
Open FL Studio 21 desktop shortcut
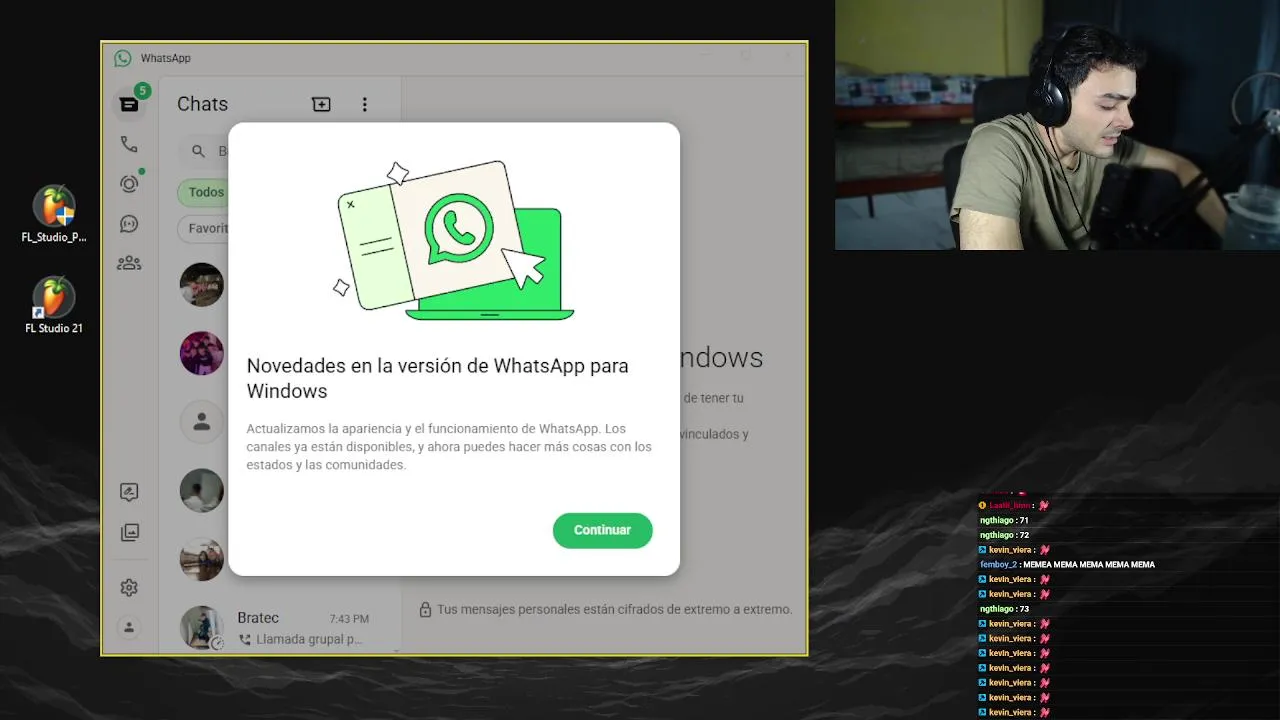tap(54, 305)
